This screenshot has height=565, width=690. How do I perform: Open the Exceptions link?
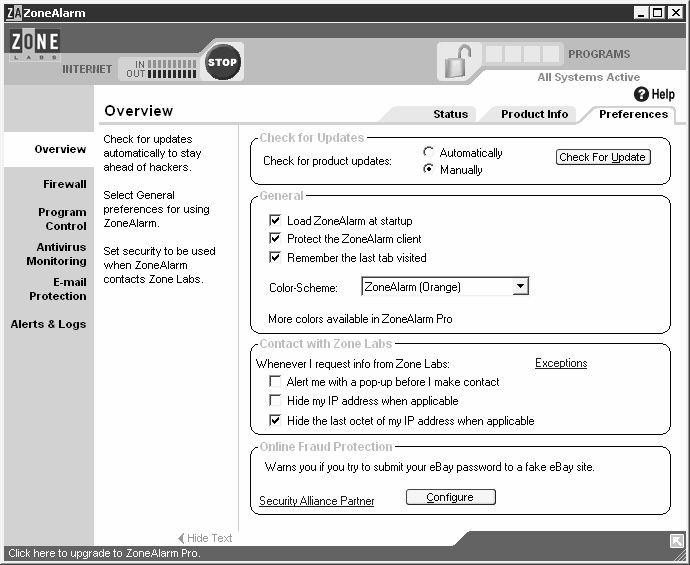[561, 363]
